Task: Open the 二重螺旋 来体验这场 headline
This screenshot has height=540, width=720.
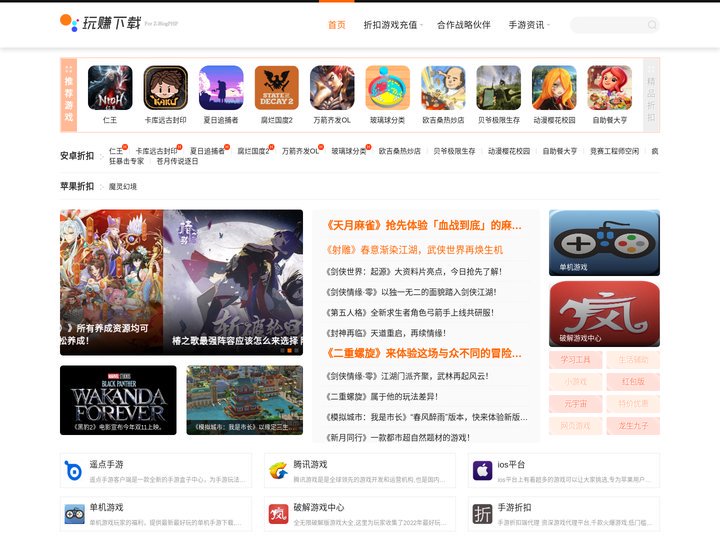Action: (x=424, y=353)
